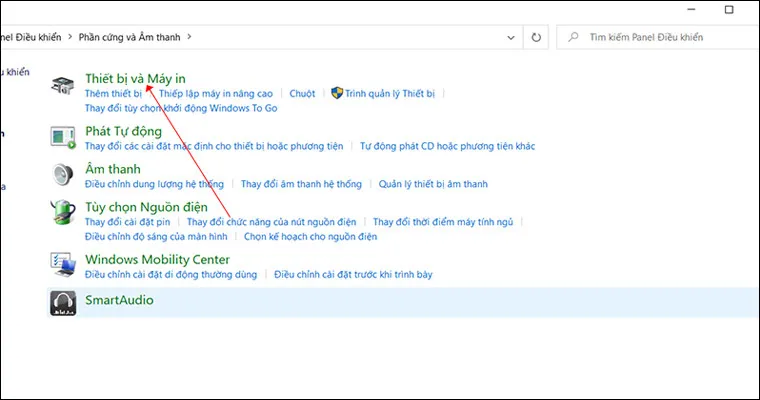The width and height of the screenshot is (760, 400).
Task: Open Quản lý thiết bị âm thanh link
Action: coord(432,185)
